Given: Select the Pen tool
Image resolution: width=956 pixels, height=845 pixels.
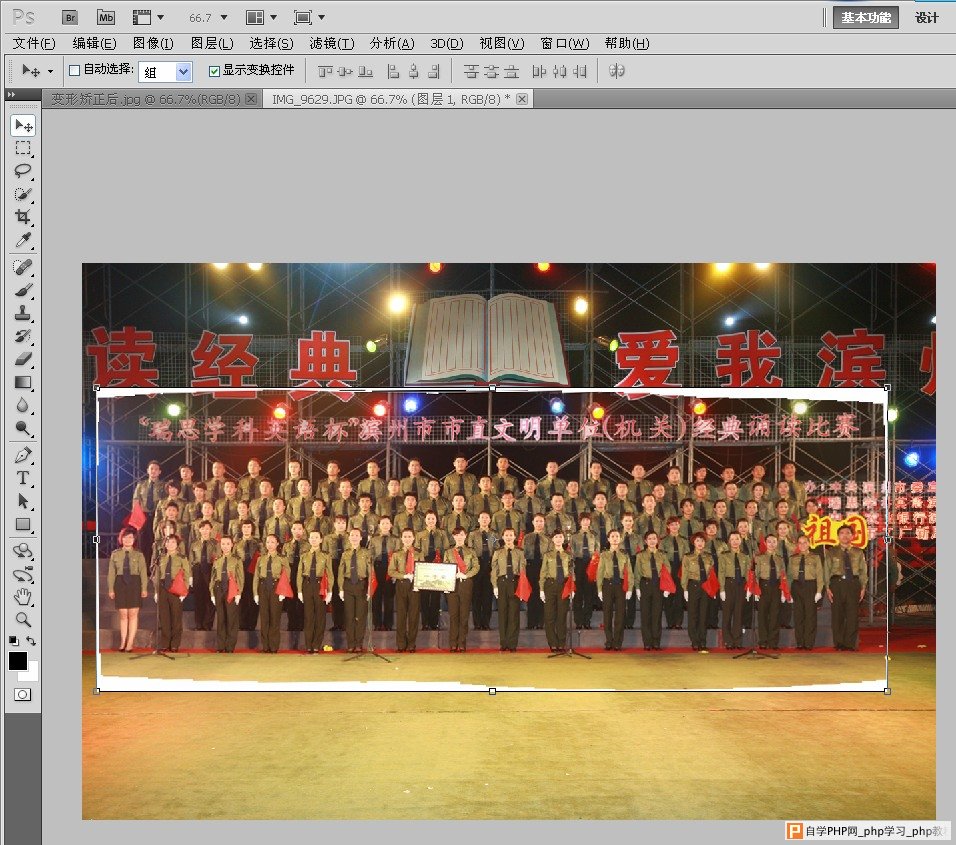Looking at the screenshot, I should click(x=23, y=455).
